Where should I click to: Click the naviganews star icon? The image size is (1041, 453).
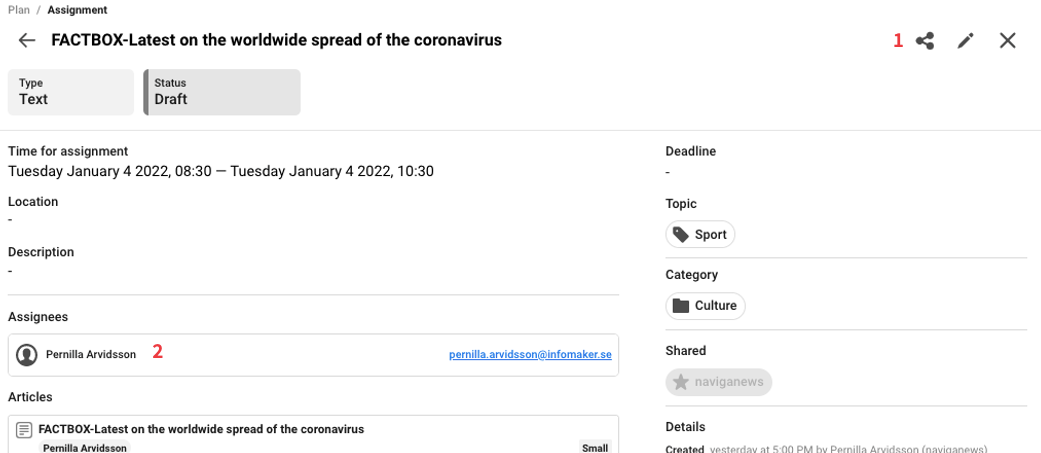(x=681, y=382)
